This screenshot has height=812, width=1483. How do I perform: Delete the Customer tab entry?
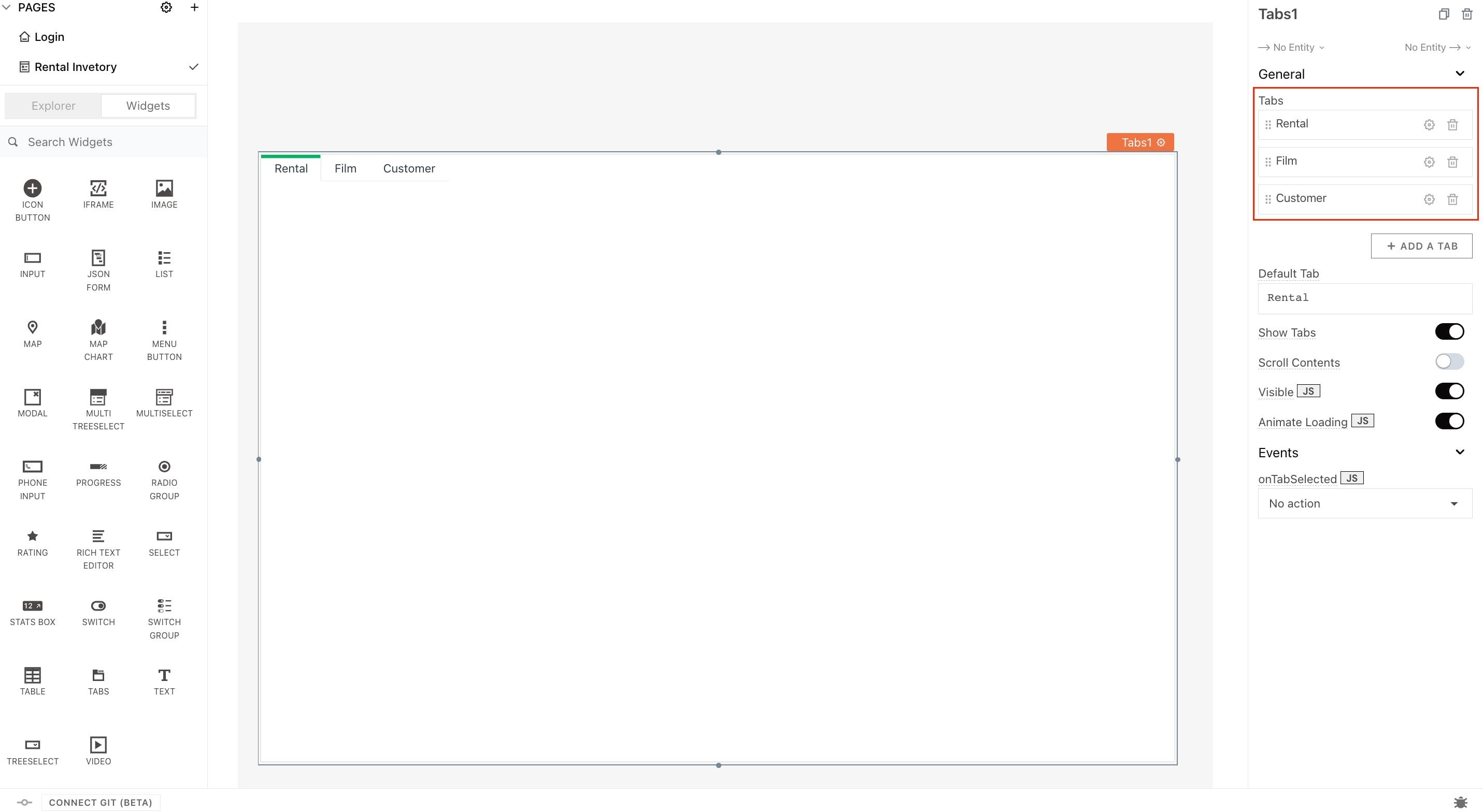coord(1452,199)
